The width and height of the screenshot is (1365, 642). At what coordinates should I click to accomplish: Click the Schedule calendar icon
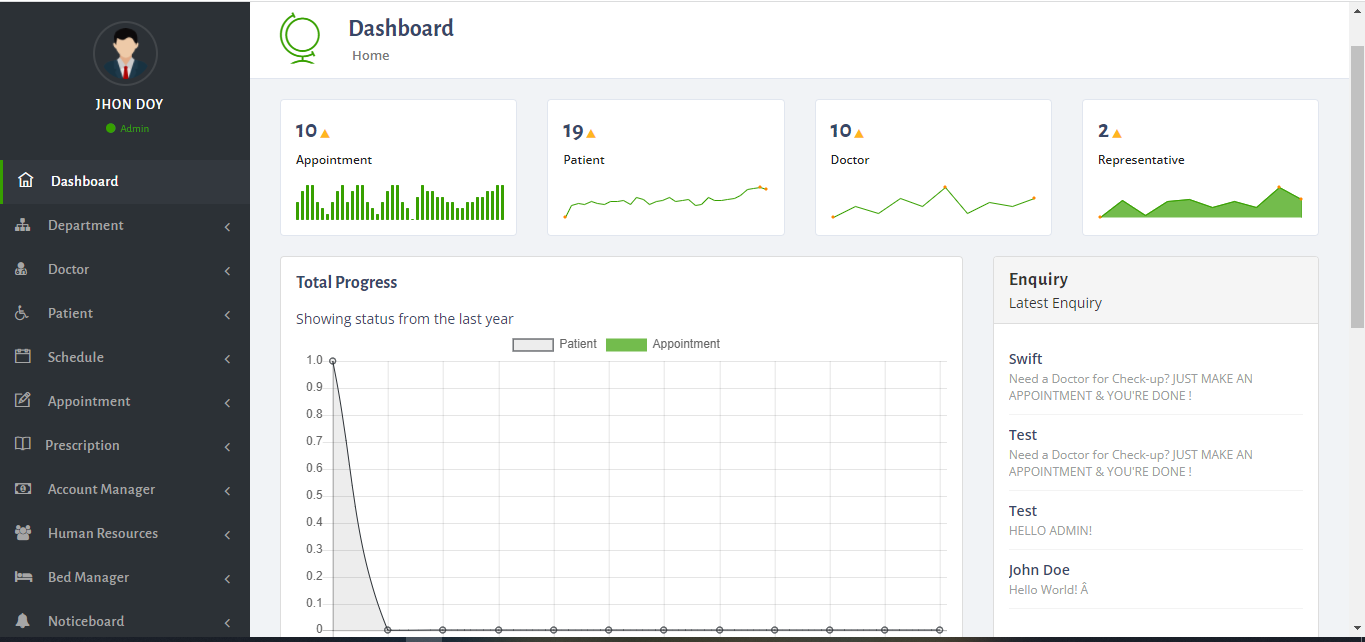(23, 357)
